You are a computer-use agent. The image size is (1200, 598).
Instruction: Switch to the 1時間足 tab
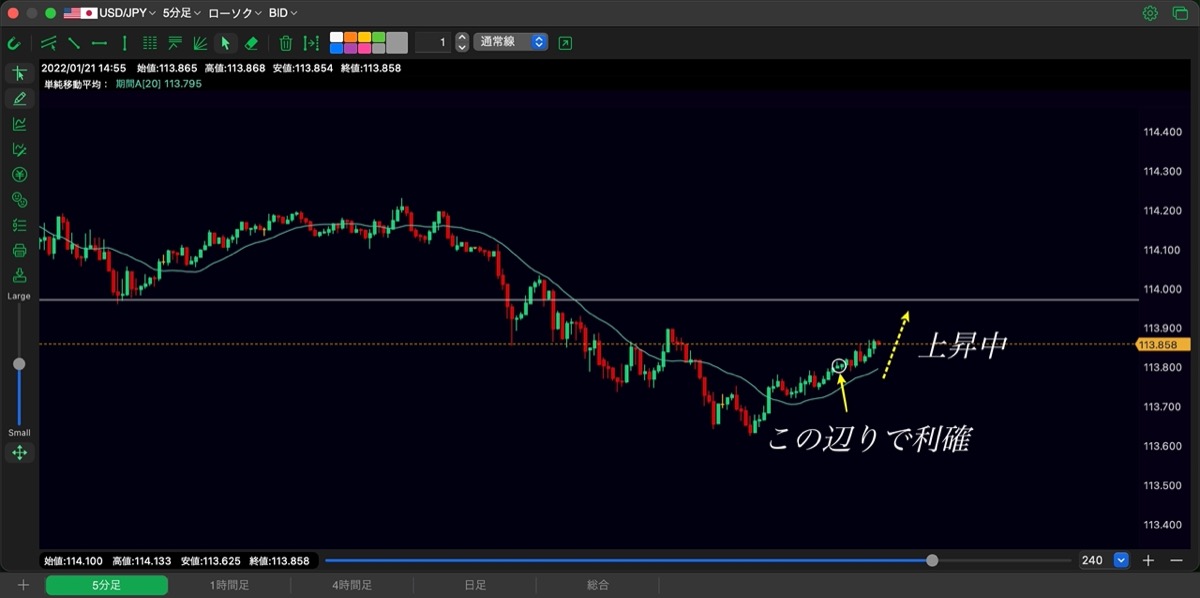(229, 585)
